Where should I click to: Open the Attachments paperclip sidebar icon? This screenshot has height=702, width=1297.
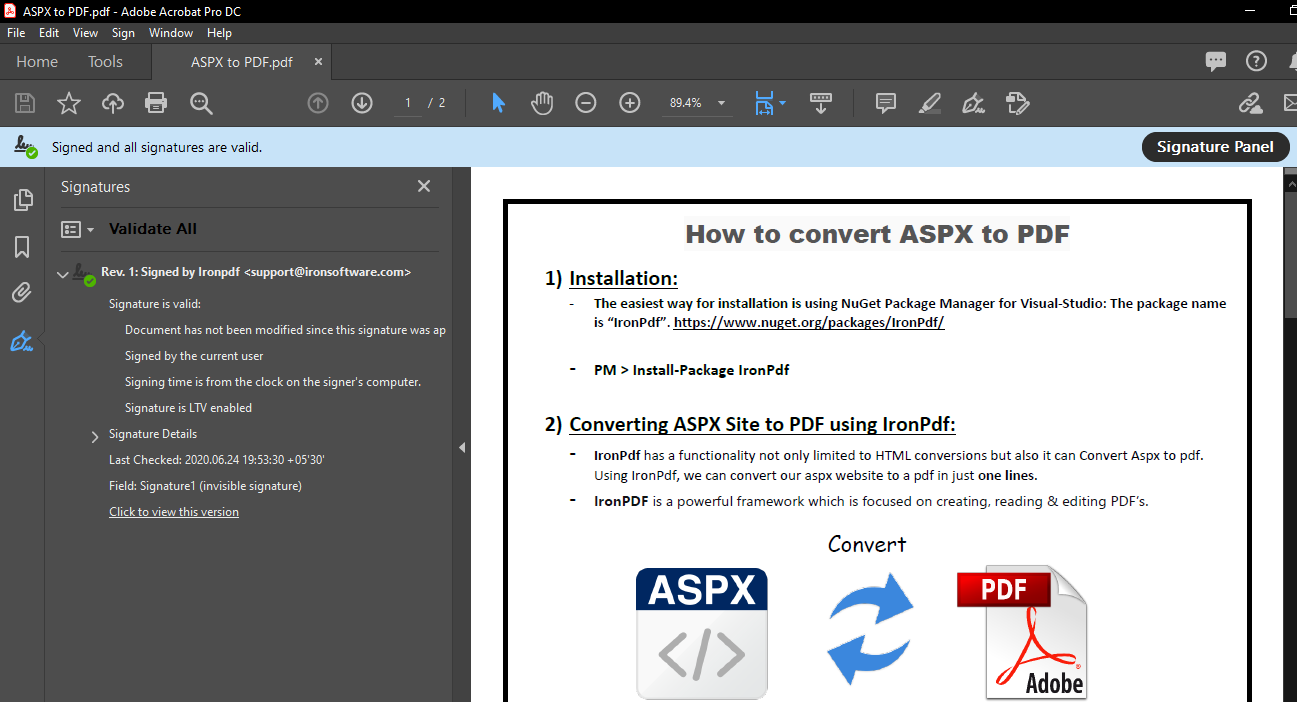tap(22, 293)
